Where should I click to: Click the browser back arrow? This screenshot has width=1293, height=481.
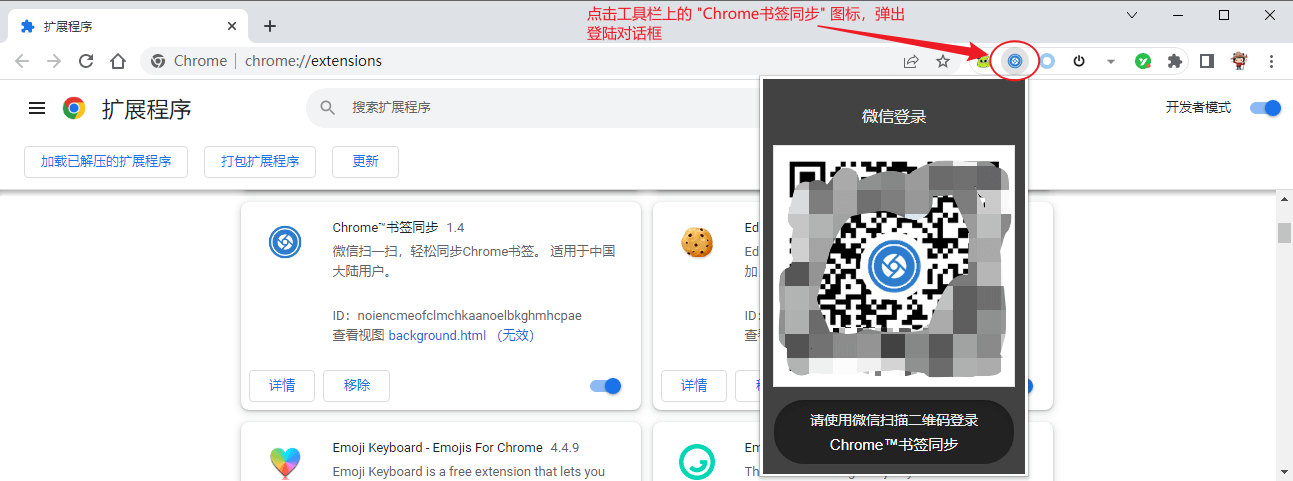[x=22, y=61]
